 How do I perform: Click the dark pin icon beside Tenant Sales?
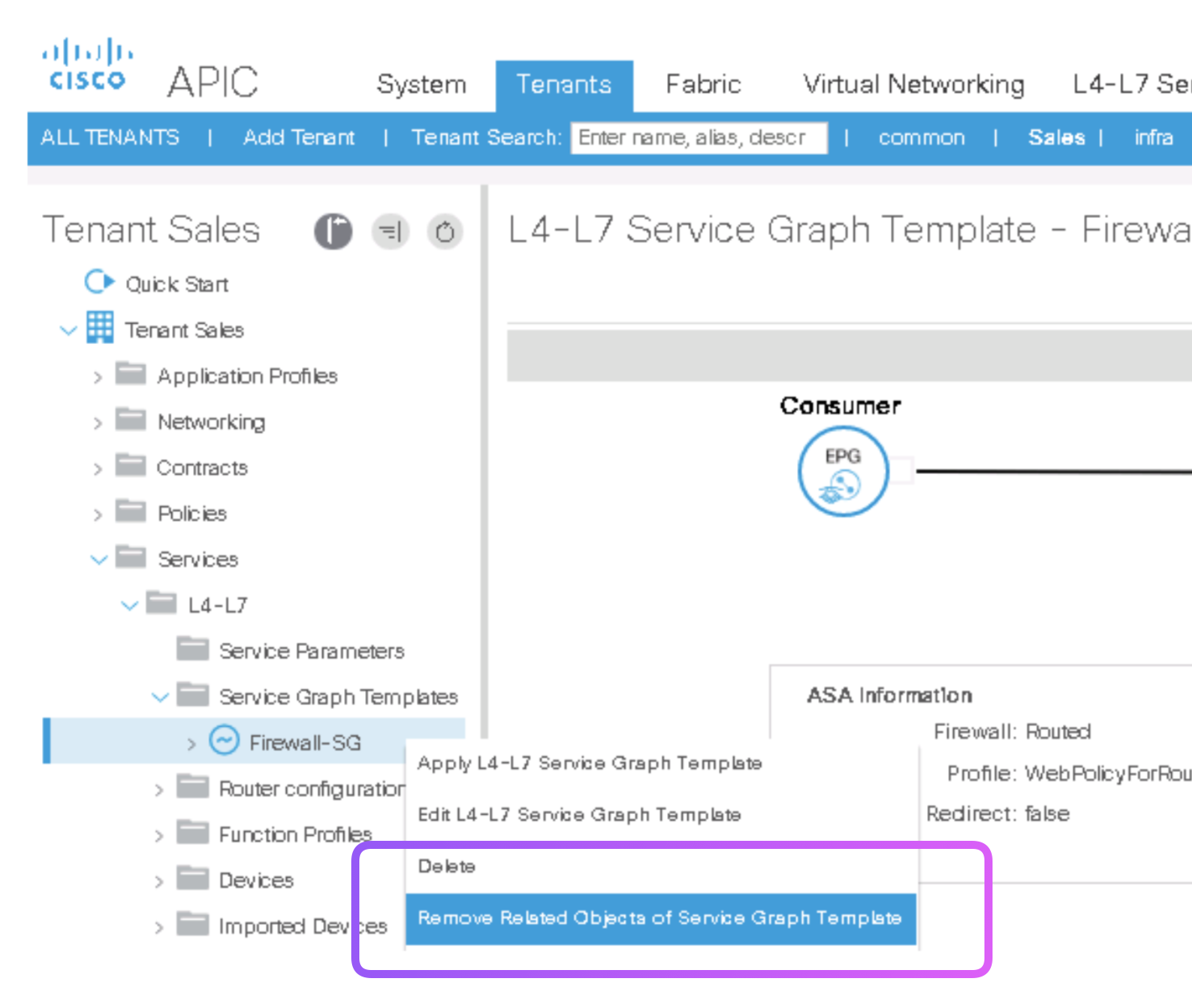coord(333,233)
